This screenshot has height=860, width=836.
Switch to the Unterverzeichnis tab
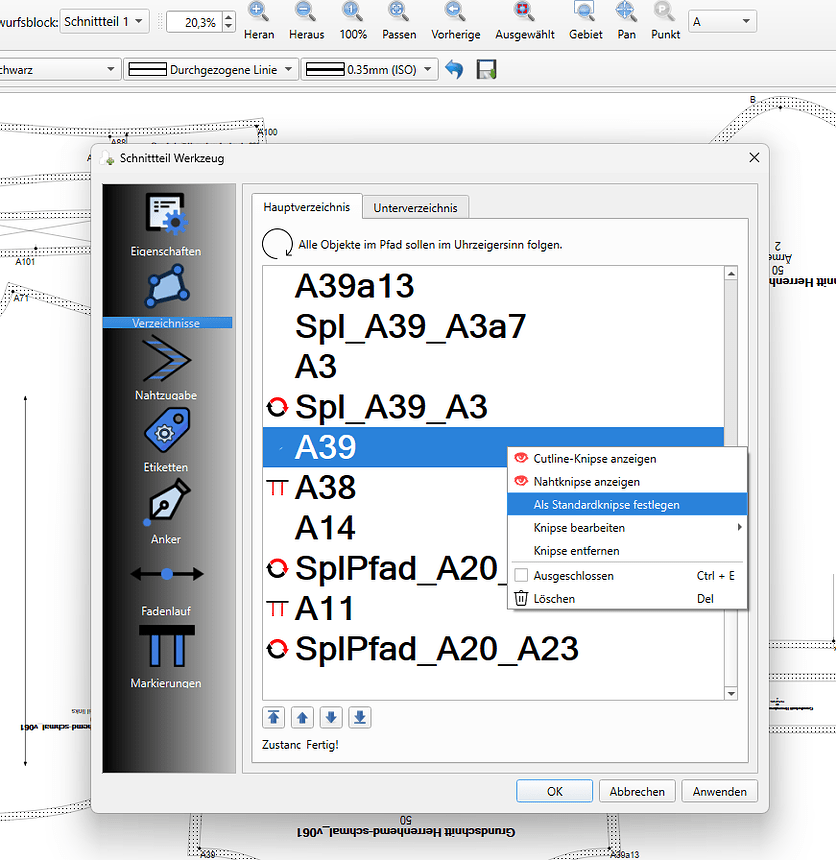415,208
